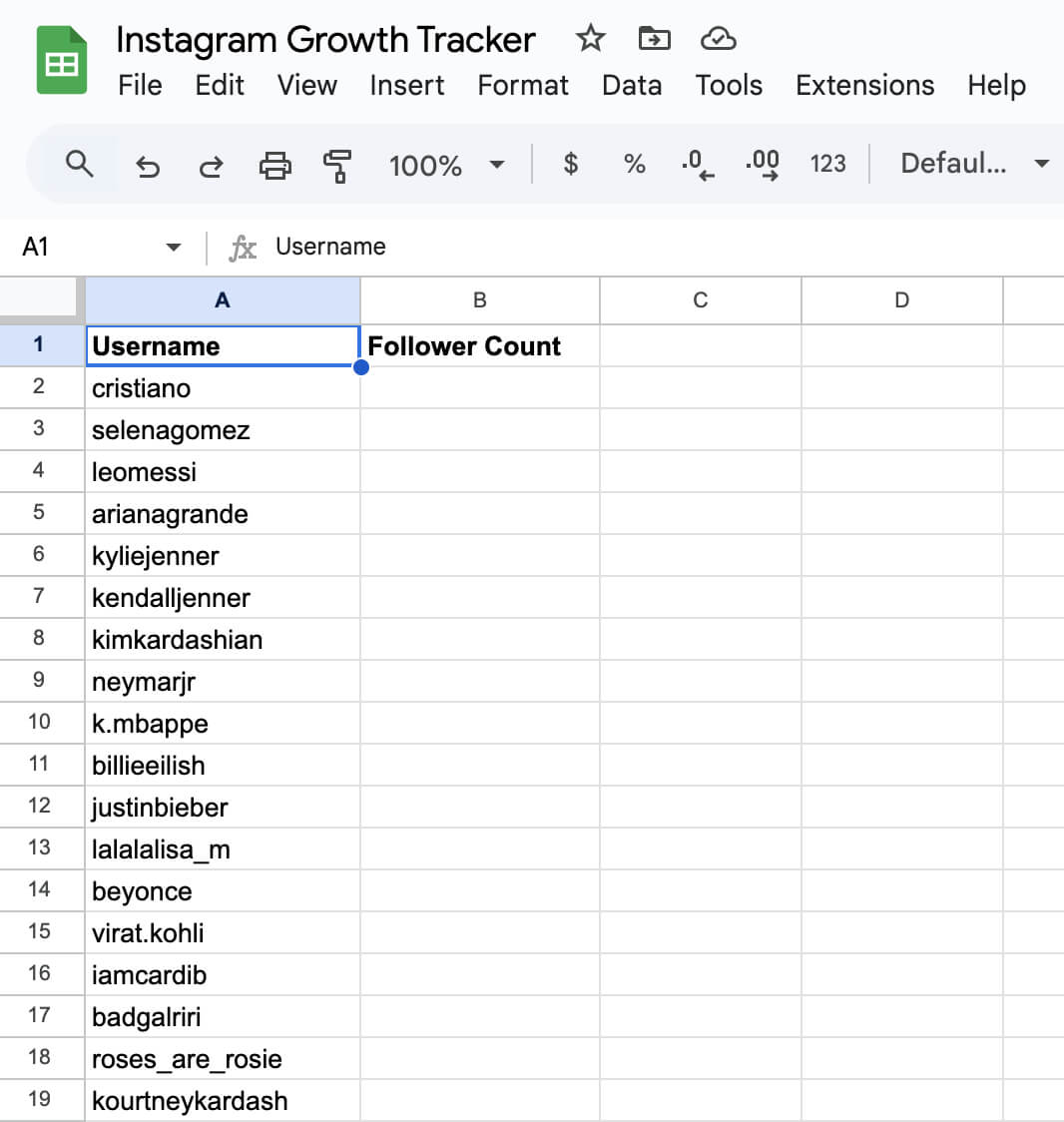Select the kourtneykardash cell
Screen dimensions: 1064x1122
pos(223,1100)
